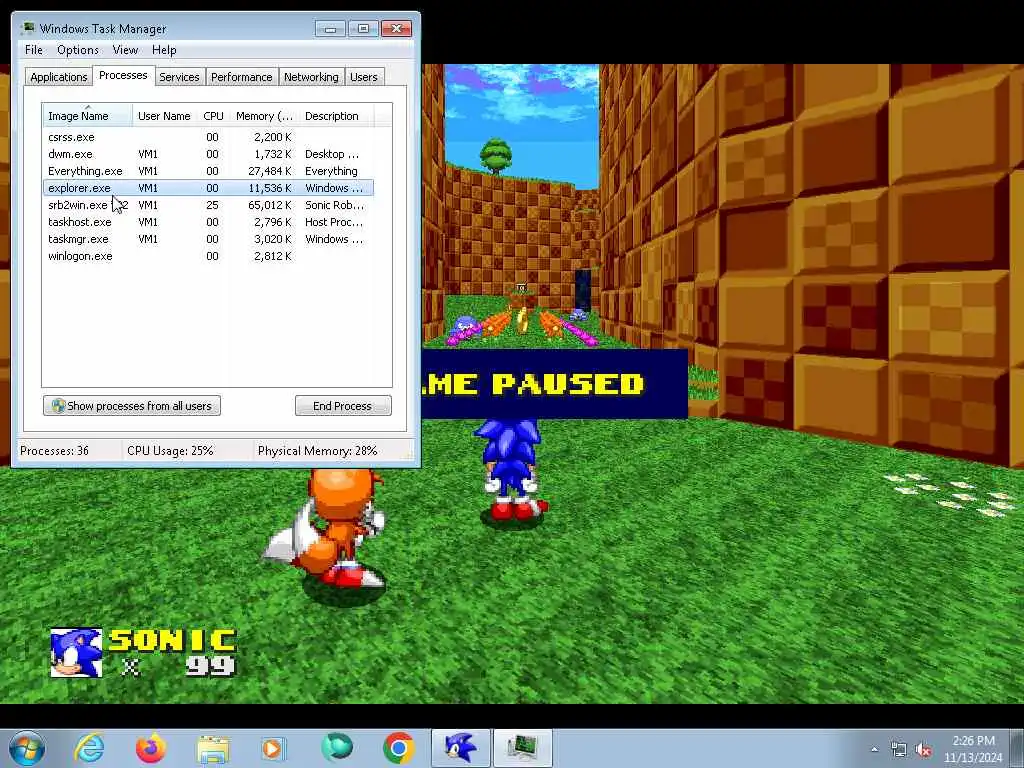Viewport: 1024px width, 768px height.
Task: Maximize the Task Manager window
Action: (x=363, y=29)
